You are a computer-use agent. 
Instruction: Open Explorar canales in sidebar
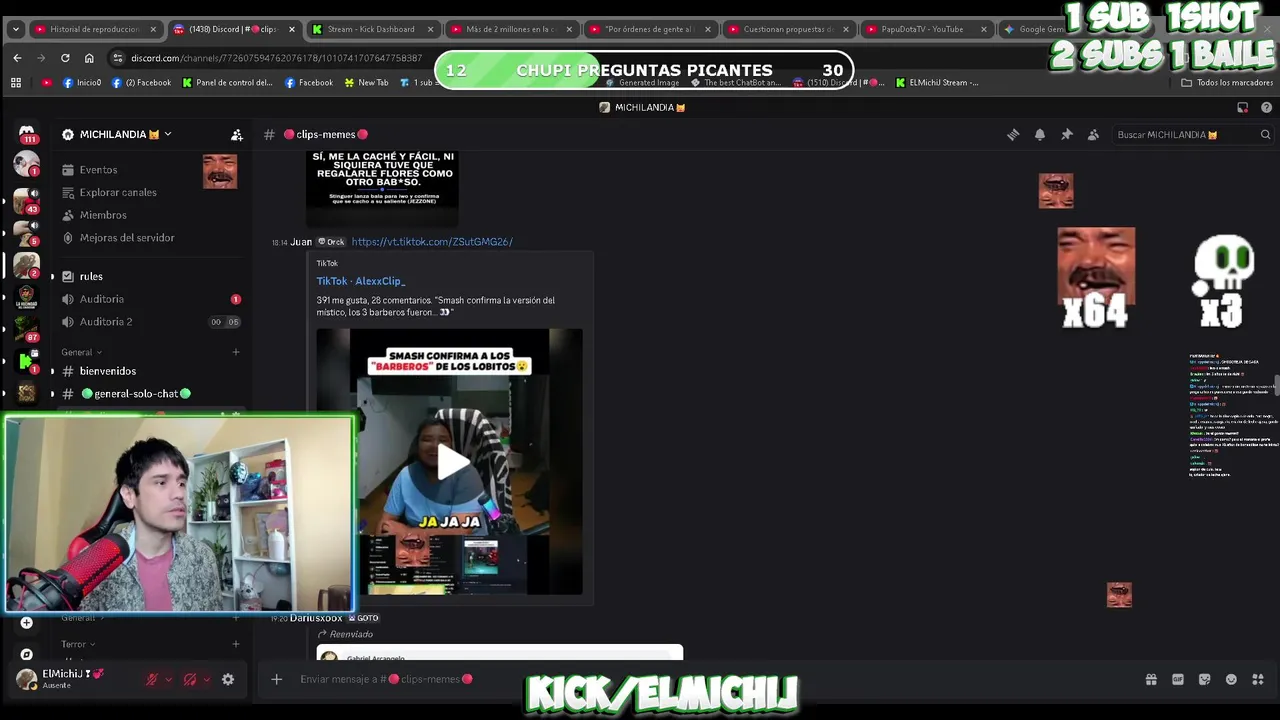coord(117,192)
